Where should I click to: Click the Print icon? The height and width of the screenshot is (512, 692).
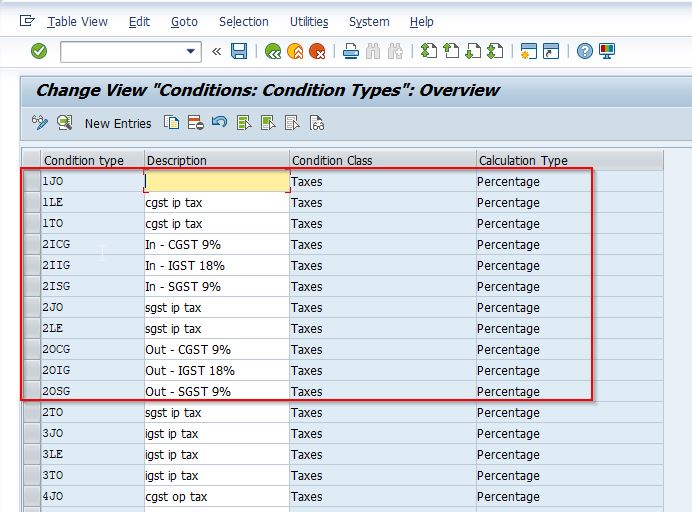coord(351,51)
